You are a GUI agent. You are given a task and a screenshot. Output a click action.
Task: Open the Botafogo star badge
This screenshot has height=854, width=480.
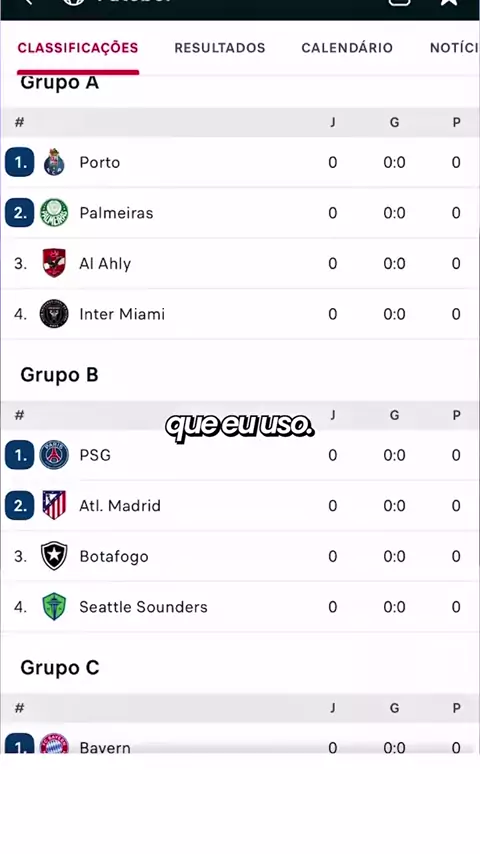54,556
